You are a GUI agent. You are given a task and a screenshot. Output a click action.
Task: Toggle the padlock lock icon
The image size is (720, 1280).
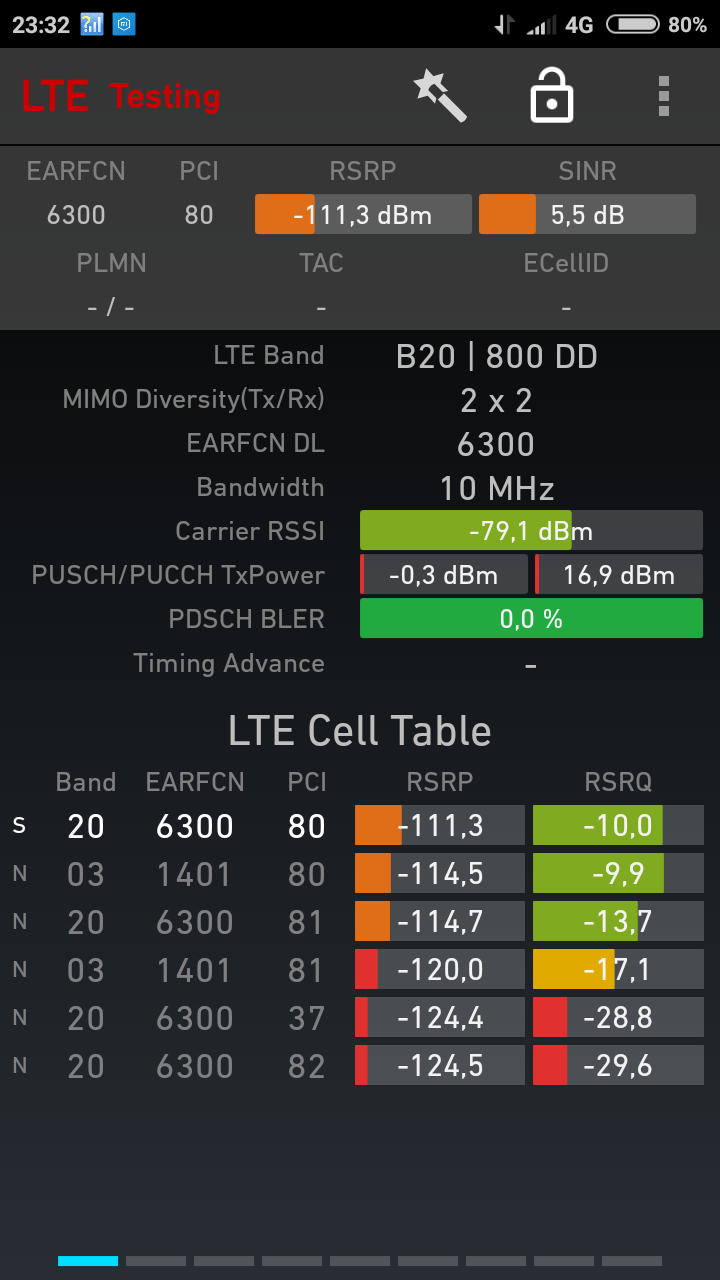[x=551, y=96]
